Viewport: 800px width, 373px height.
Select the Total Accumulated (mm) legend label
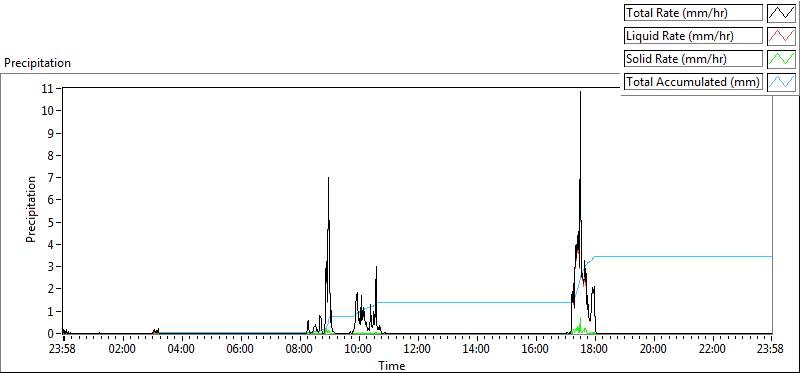pyautogui.click(x=693, y=82)
